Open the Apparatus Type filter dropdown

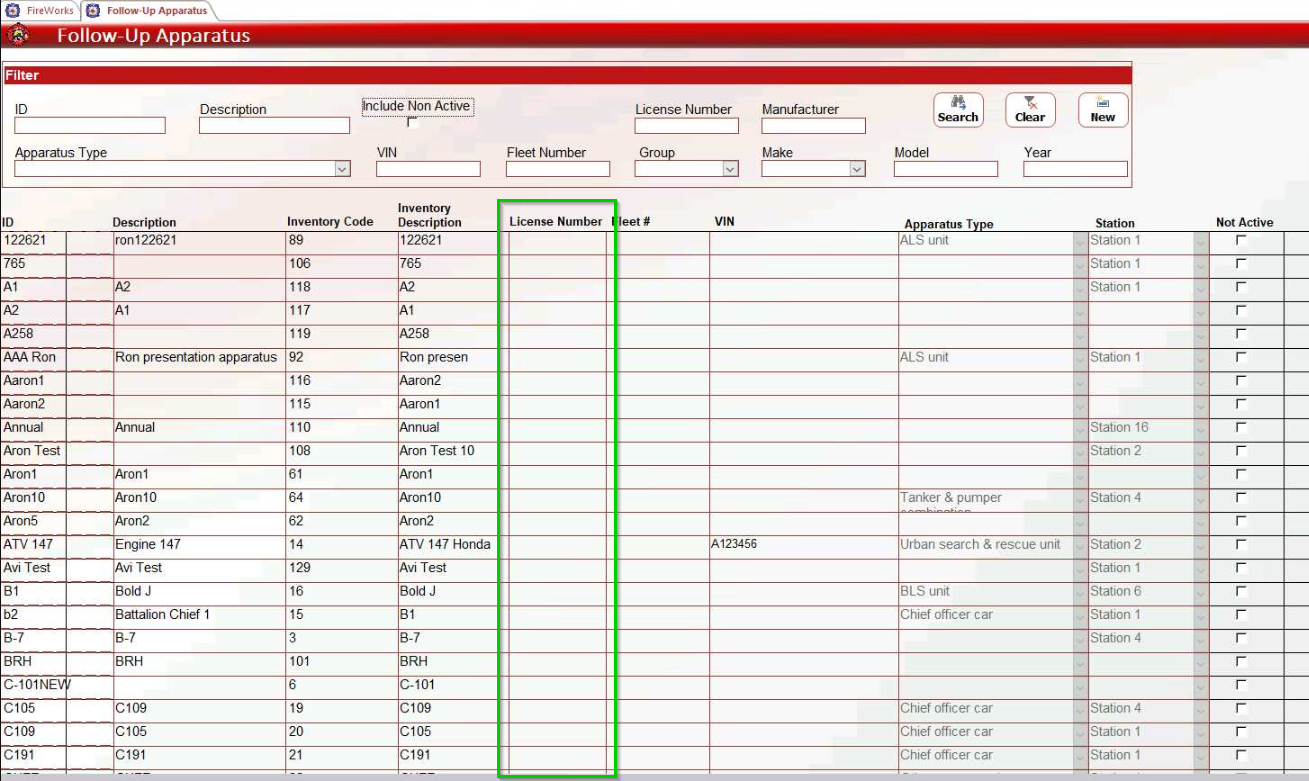click(342, 169)
